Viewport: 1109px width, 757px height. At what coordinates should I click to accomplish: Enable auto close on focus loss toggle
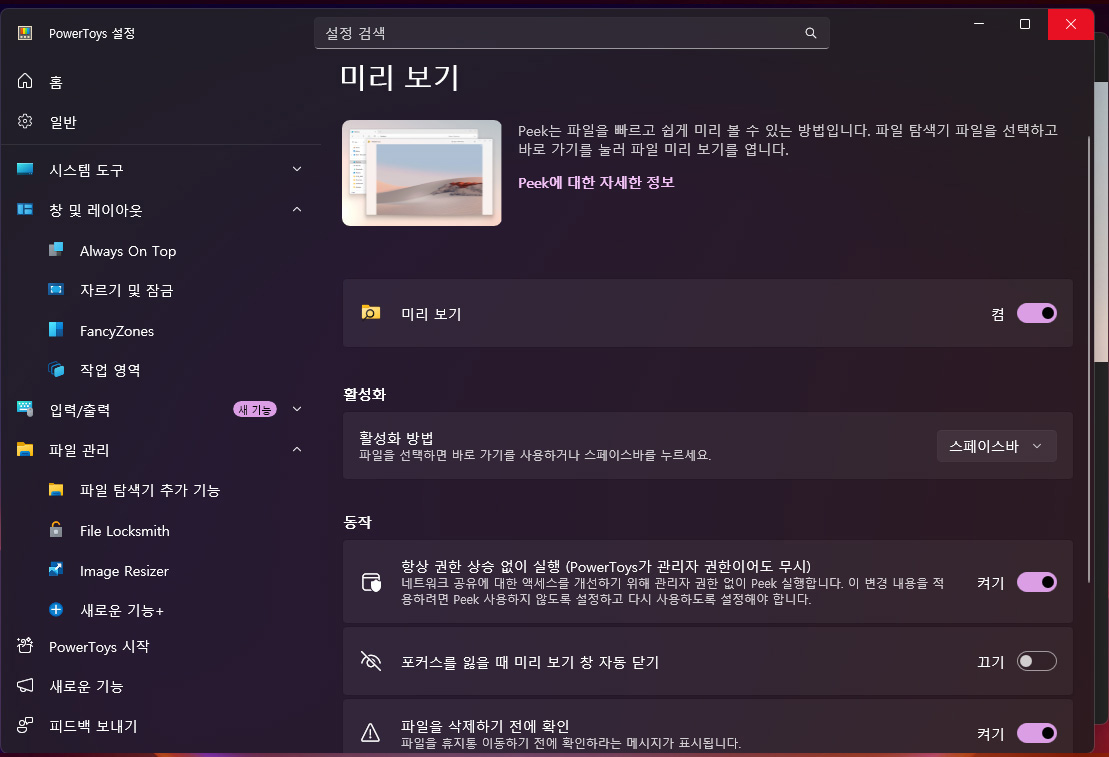[x=1037, y=661]
